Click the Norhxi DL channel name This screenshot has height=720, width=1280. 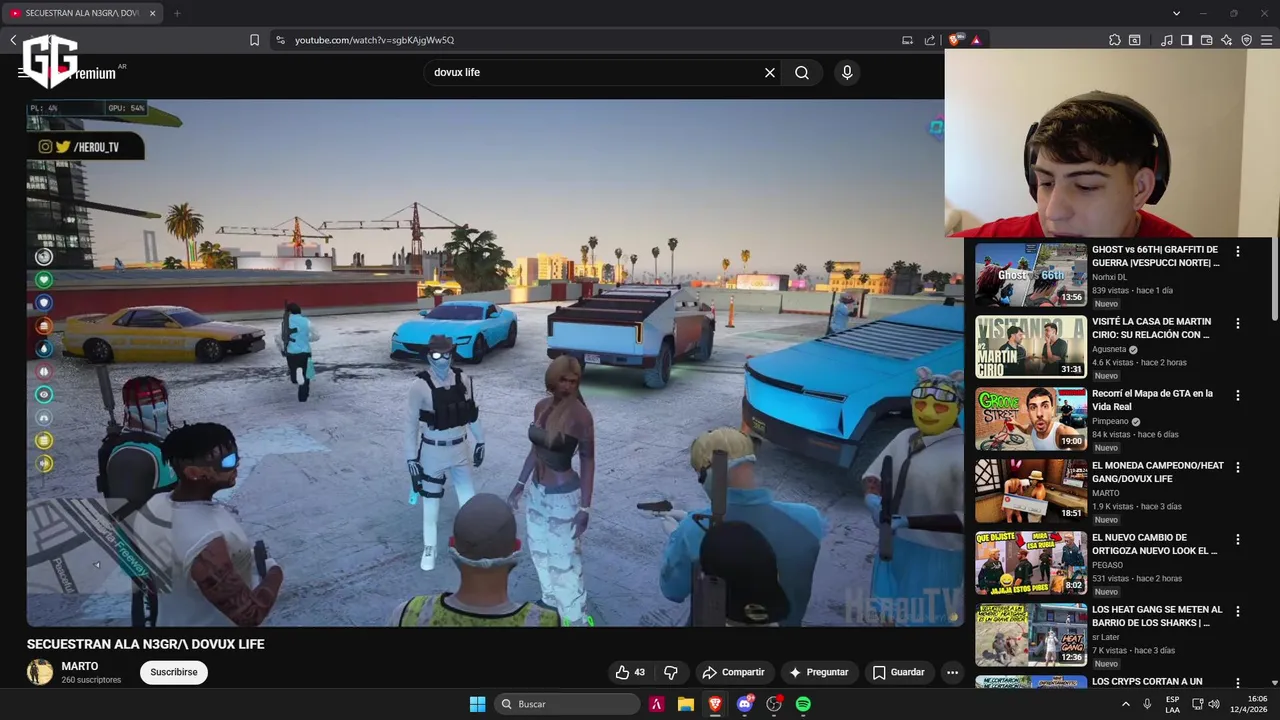click(1109, 277)
